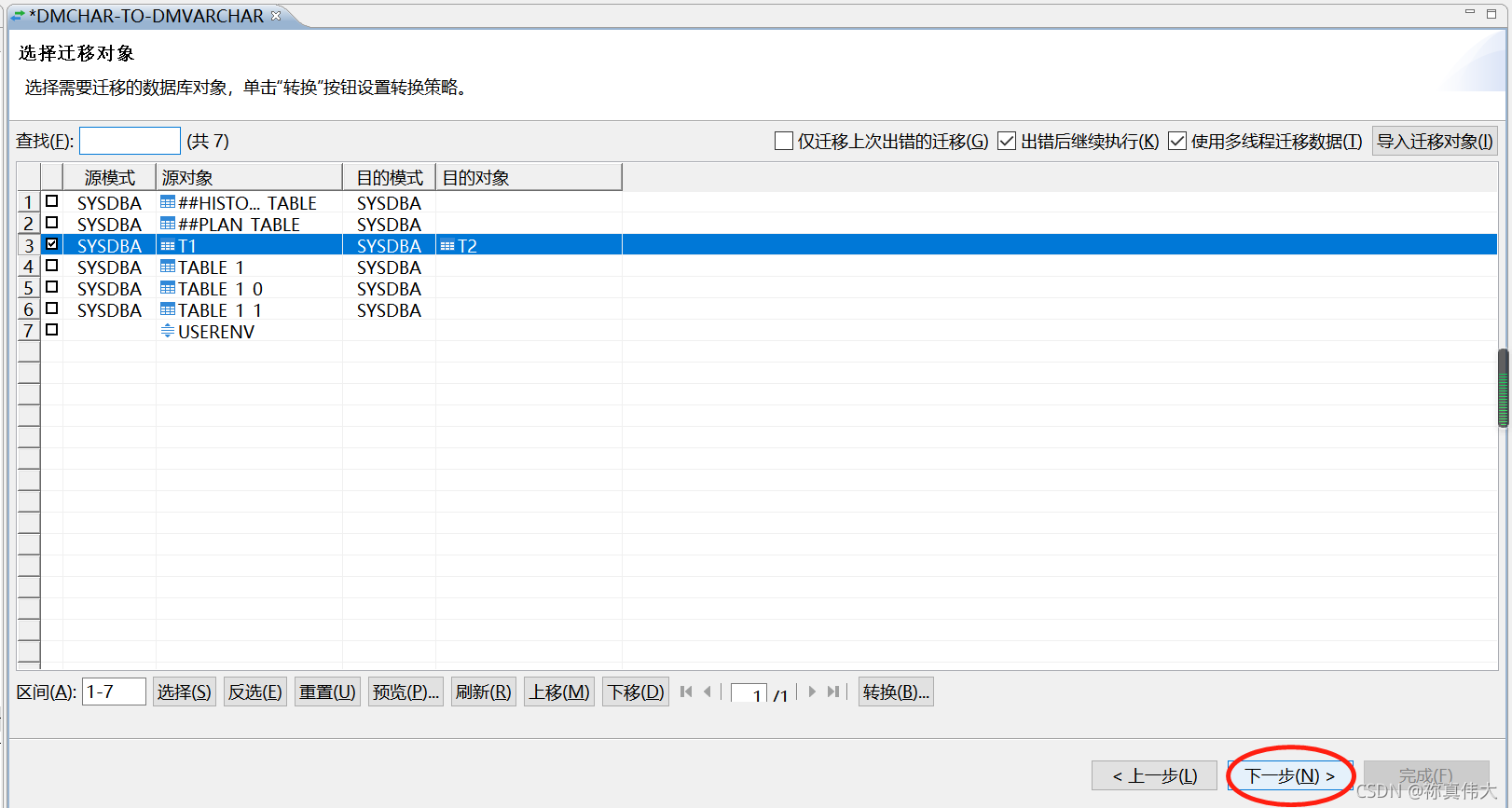Viewport: 1512px width, 808px height.
Task: Click 预览(P)... button
Action: click(405, 692)
